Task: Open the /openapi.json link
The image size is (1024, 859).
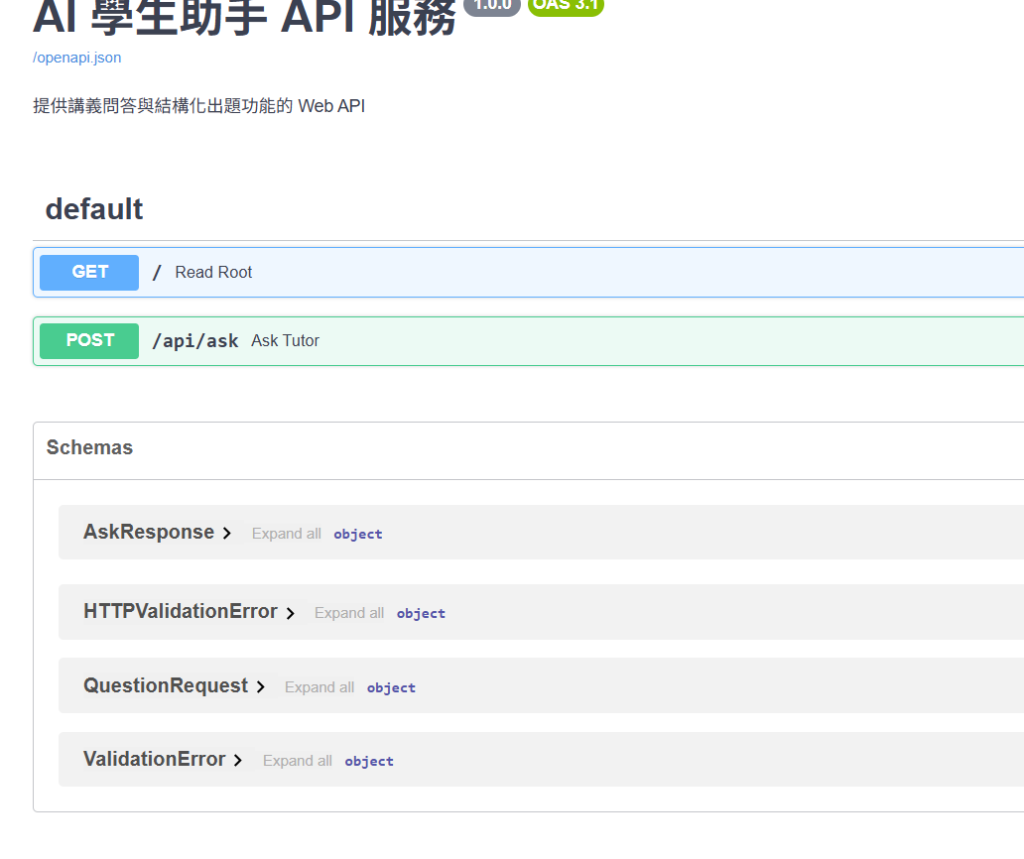Action: pos(77,57)
